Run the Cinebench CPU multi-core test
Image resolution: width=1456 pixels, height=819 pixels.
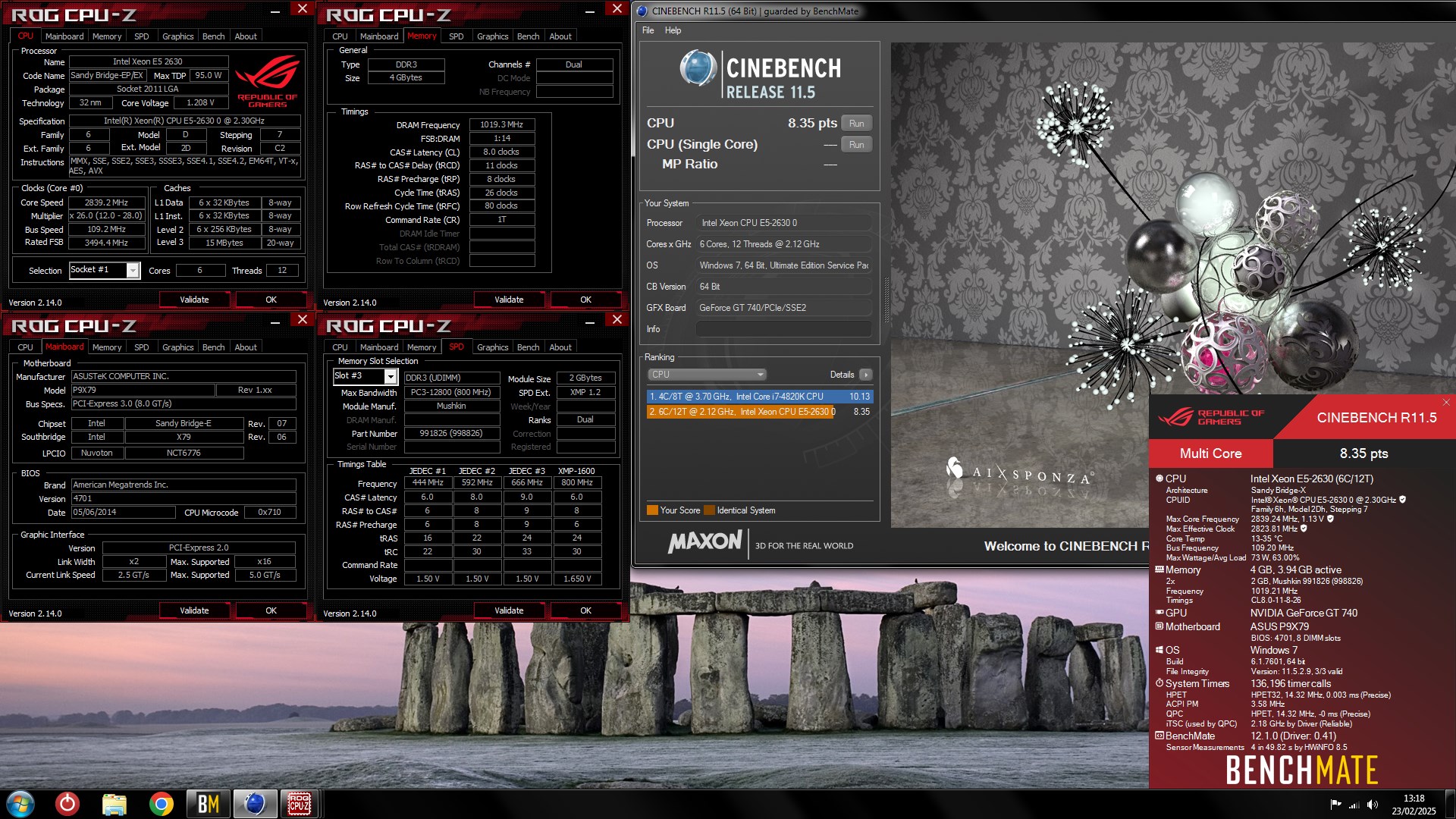(x=856, y=124)
